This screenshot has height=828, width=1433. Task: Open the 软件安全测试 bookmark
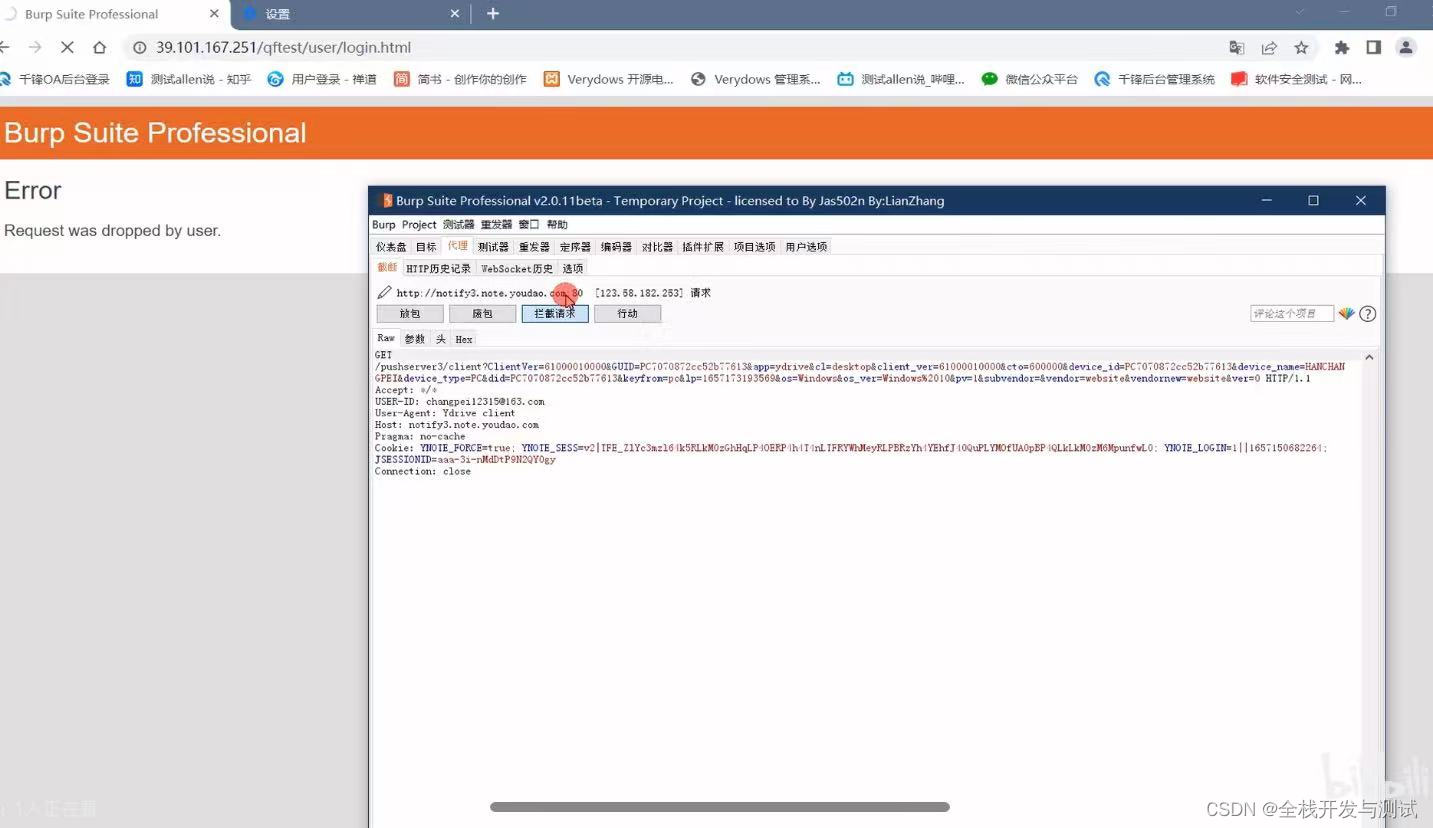tap(1297, 79)
